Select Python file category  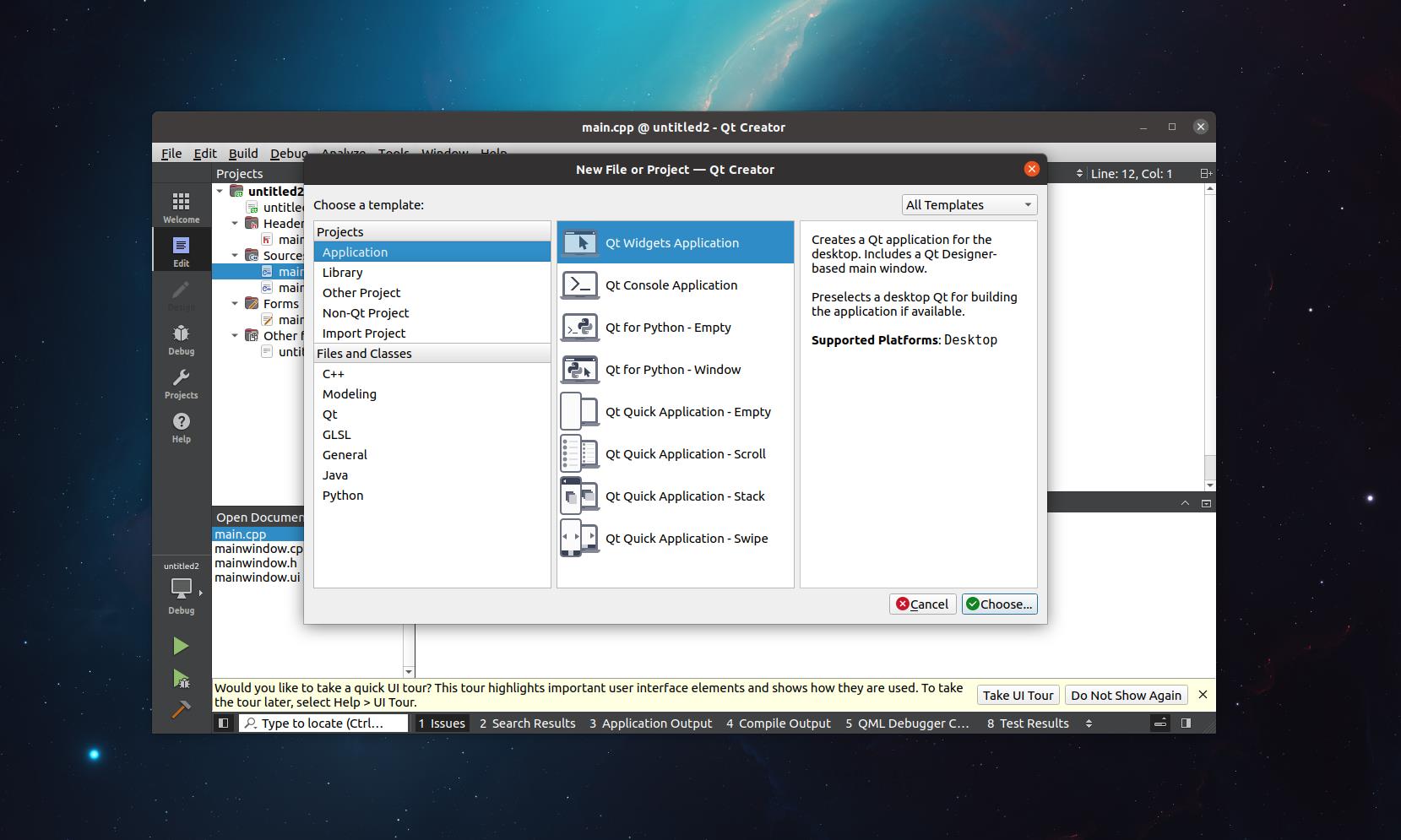click(x=432, y=495)
